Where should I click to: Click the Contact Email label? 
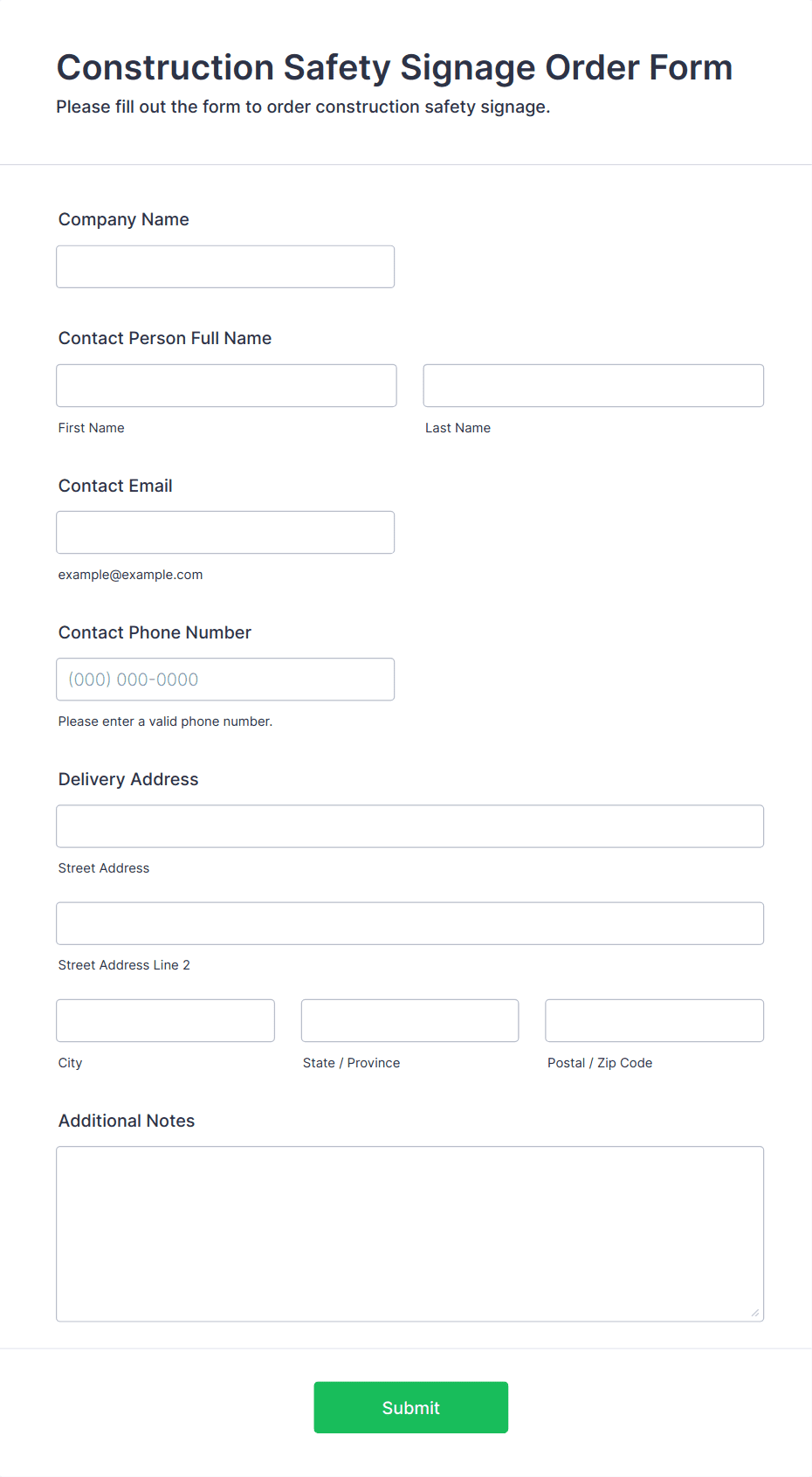(115, 486)
